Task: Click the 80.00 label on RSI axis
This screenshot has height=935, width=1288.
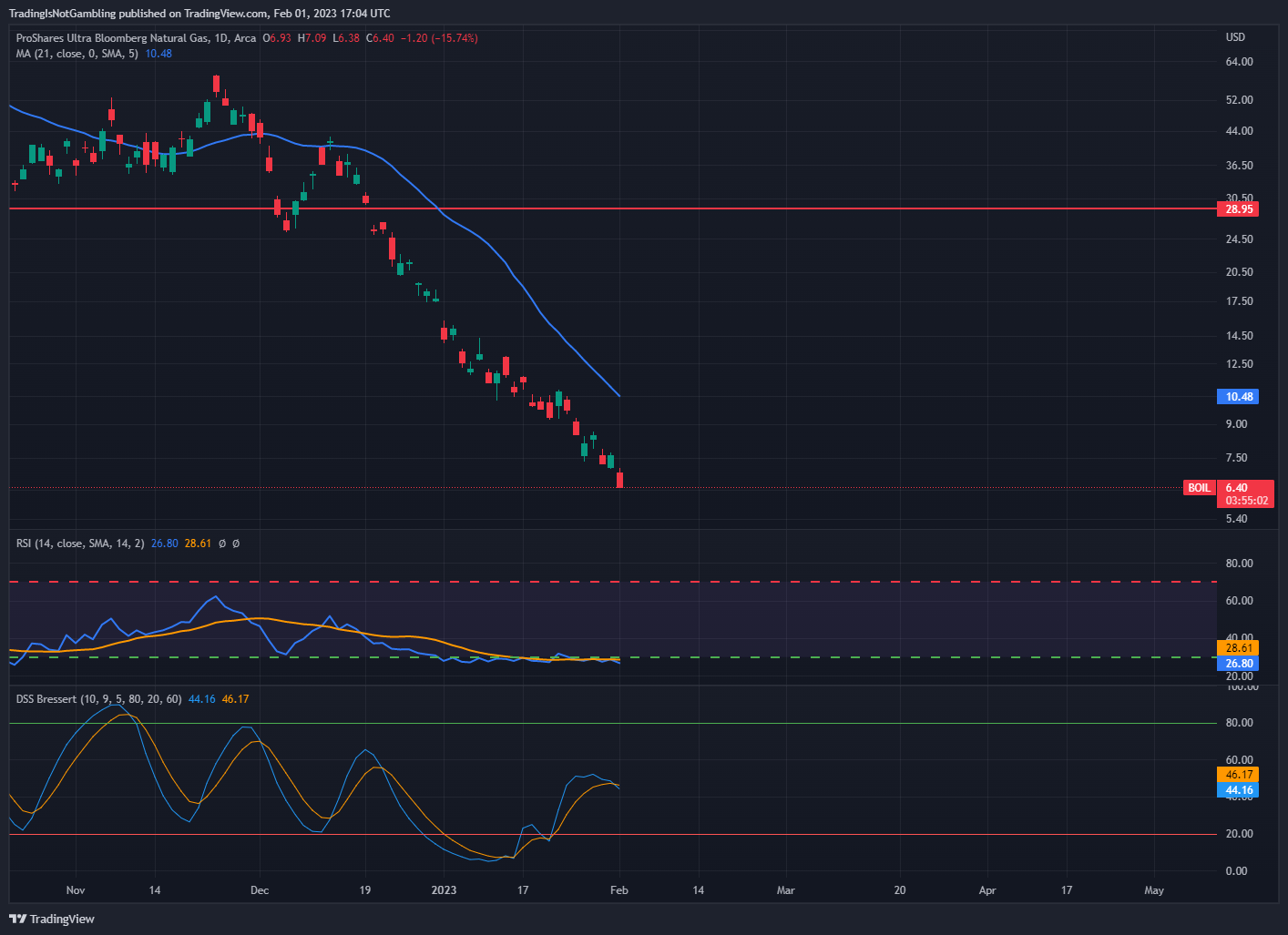Action: click(x=1239, y=564)
